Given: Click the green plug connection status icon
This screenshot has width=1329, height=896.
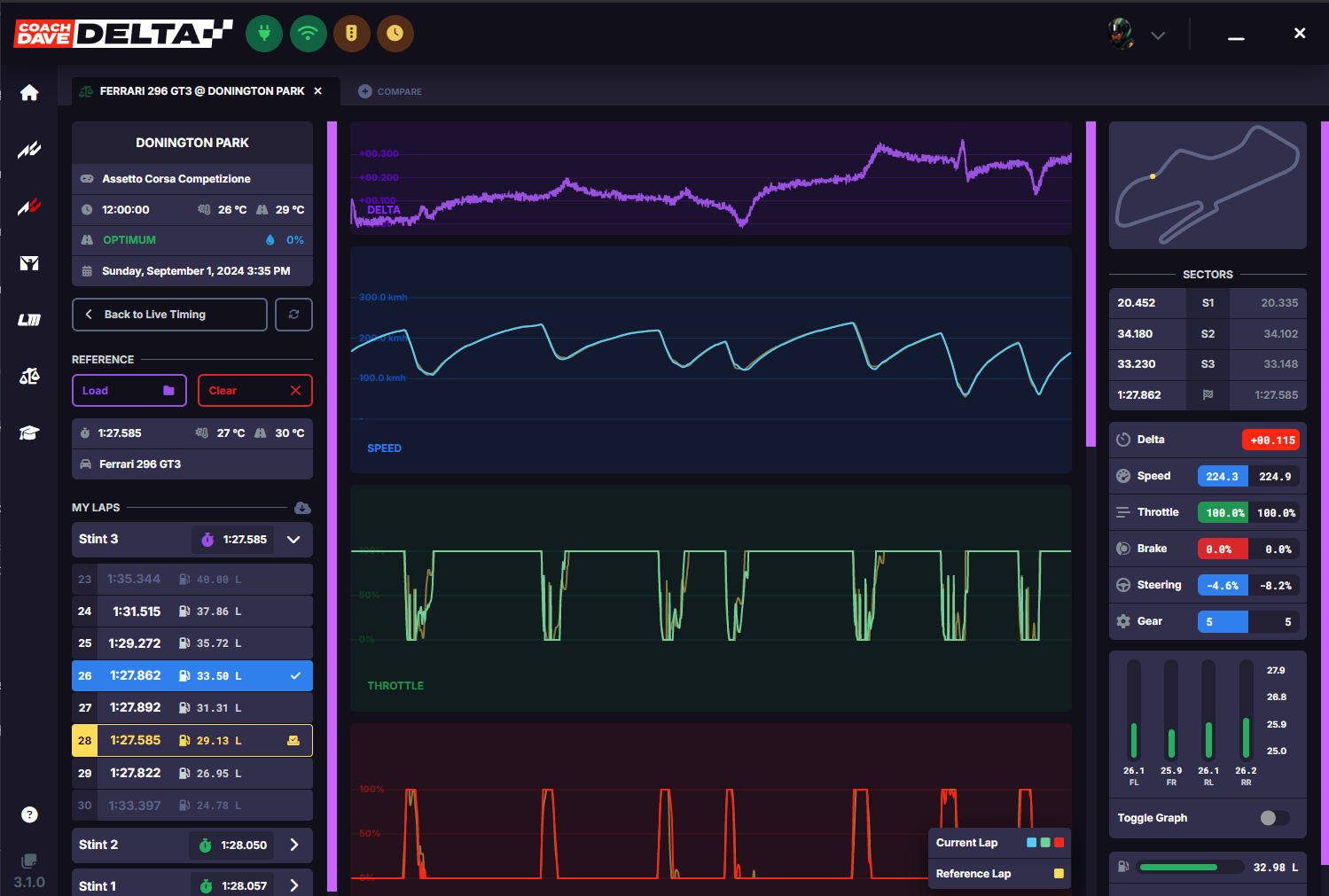Looking at the screenshot, I should coord(264,34).
